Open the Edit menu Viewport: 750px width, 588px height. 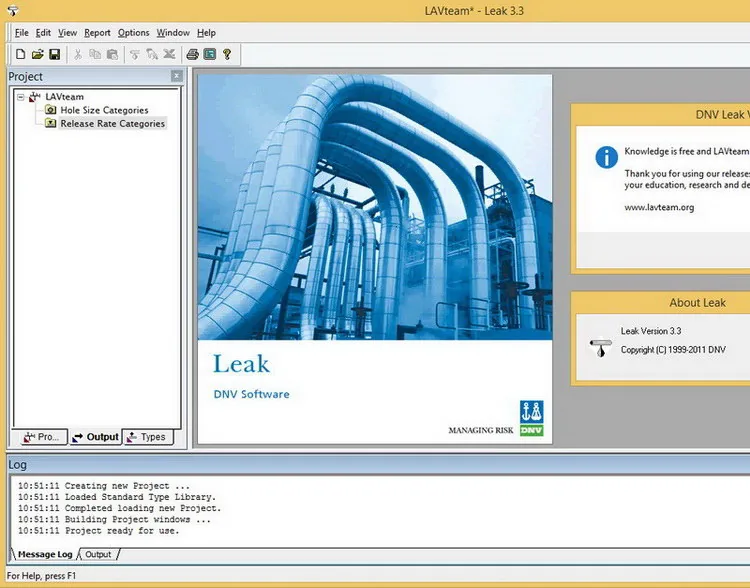pyautogui.click(x=43, y=33)
